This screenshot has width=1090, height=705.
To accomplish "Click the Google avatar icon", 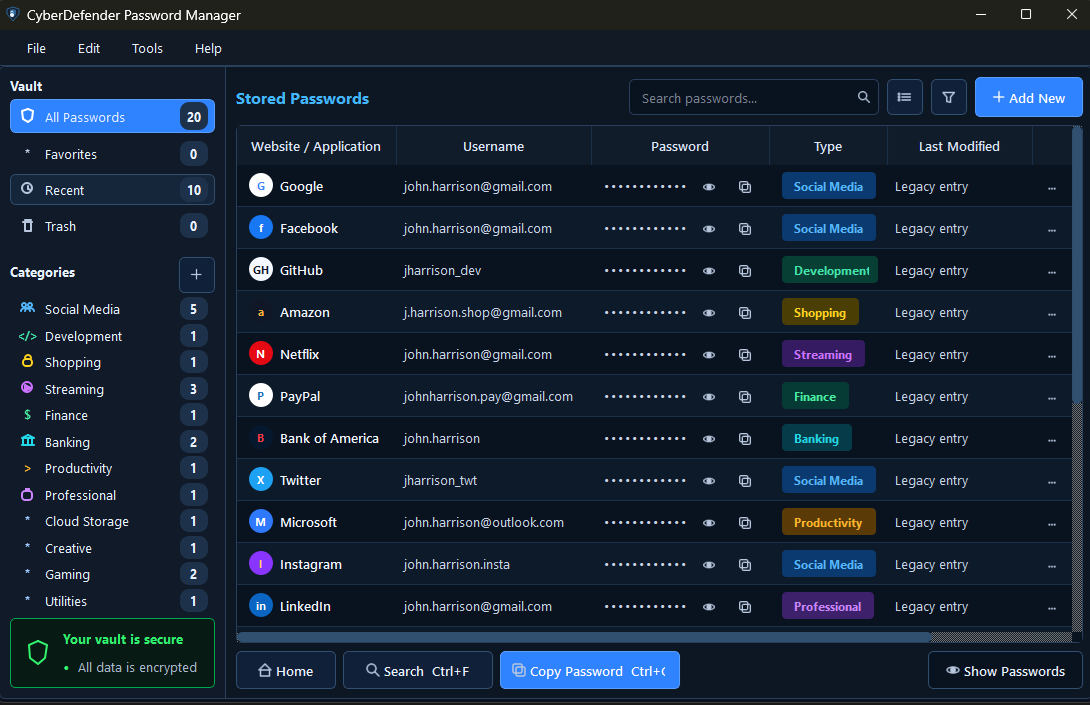I will (x=261, y=186).
